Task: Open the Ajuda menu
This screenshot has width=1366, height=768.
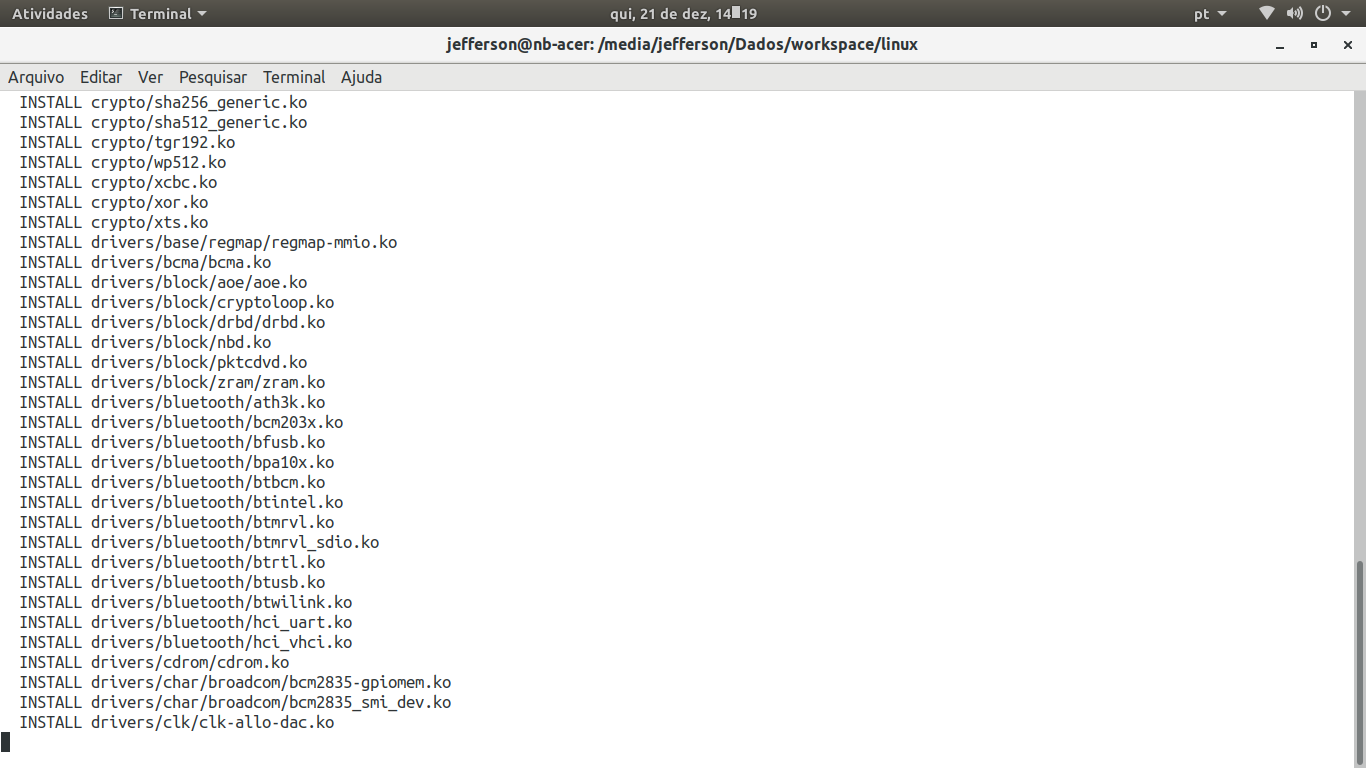Action: pos(361,77)
